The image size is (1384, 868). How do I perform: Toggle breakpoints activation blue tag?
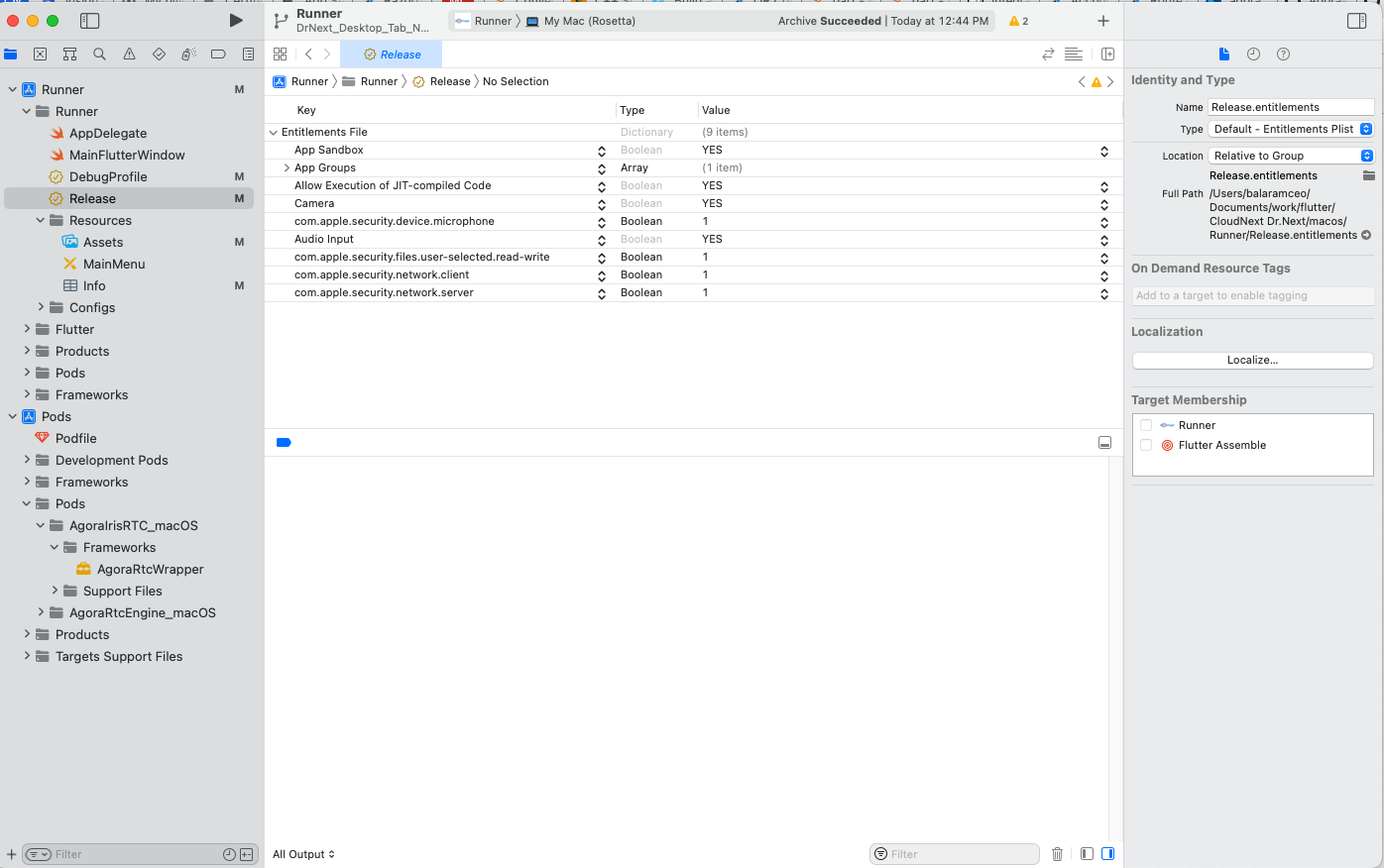tap(284, 443)
